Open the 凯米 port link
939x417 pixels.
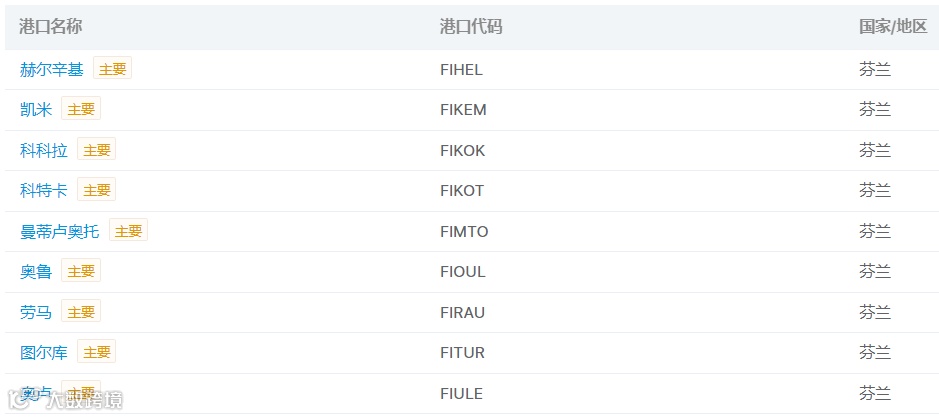point(36,110)
